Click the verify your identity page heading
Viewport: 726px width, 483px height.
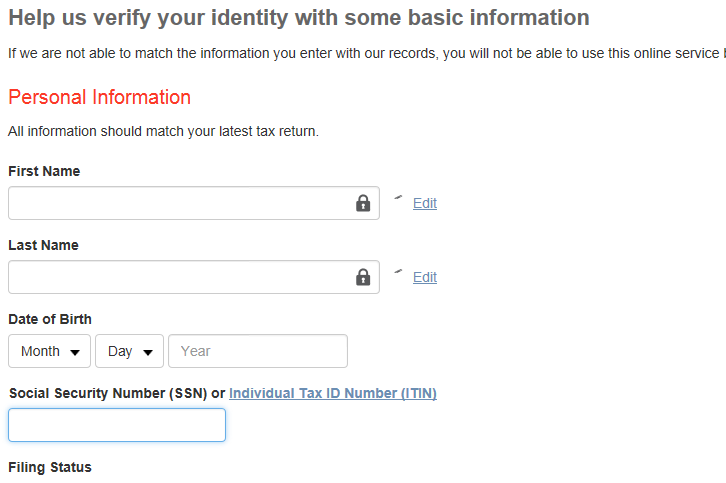point(298,18)
